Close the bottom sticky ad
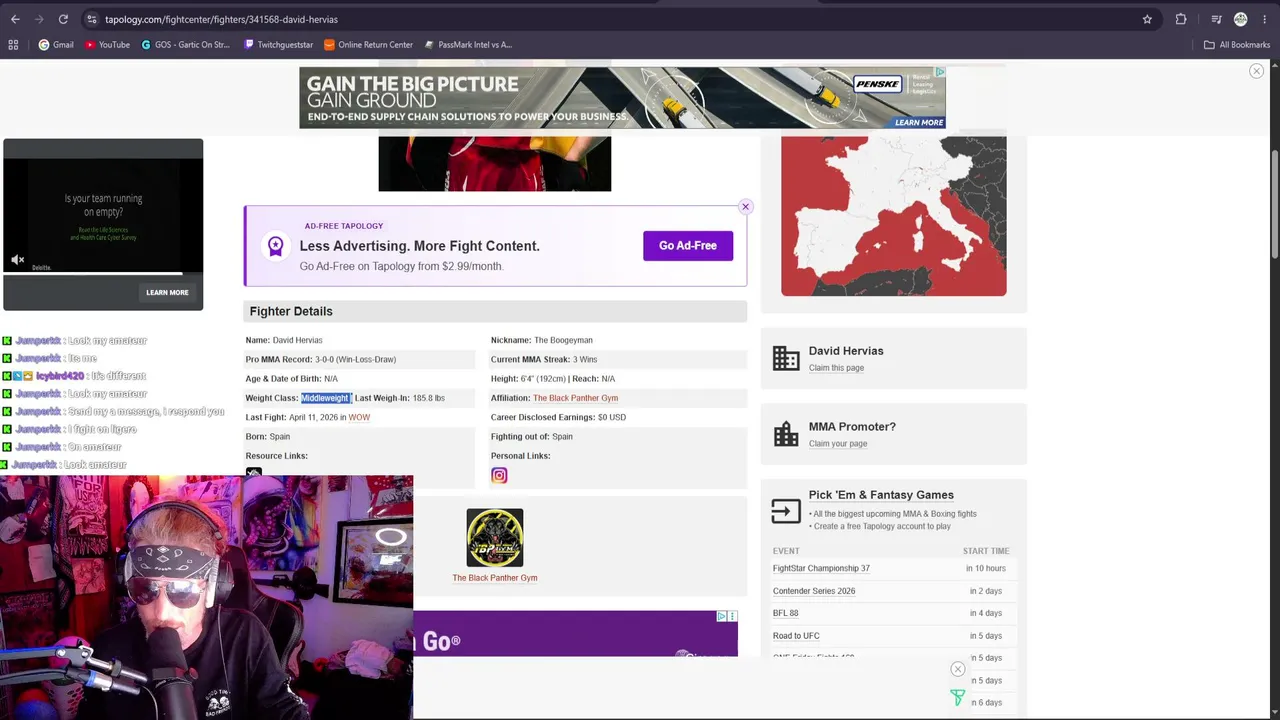This screenshot has width=1280, height=720. tap(957, 669)
